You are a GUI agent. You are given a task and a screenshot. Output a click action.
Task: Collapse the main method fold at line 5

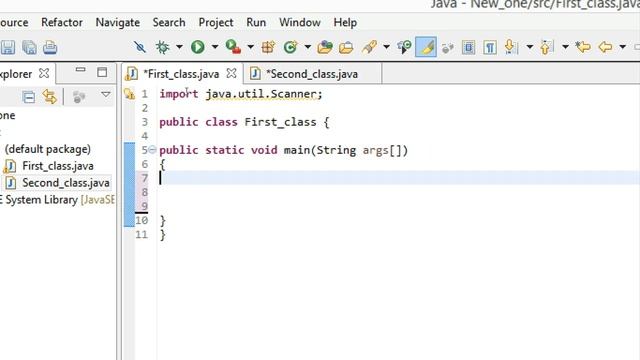[x=152, y=150]
